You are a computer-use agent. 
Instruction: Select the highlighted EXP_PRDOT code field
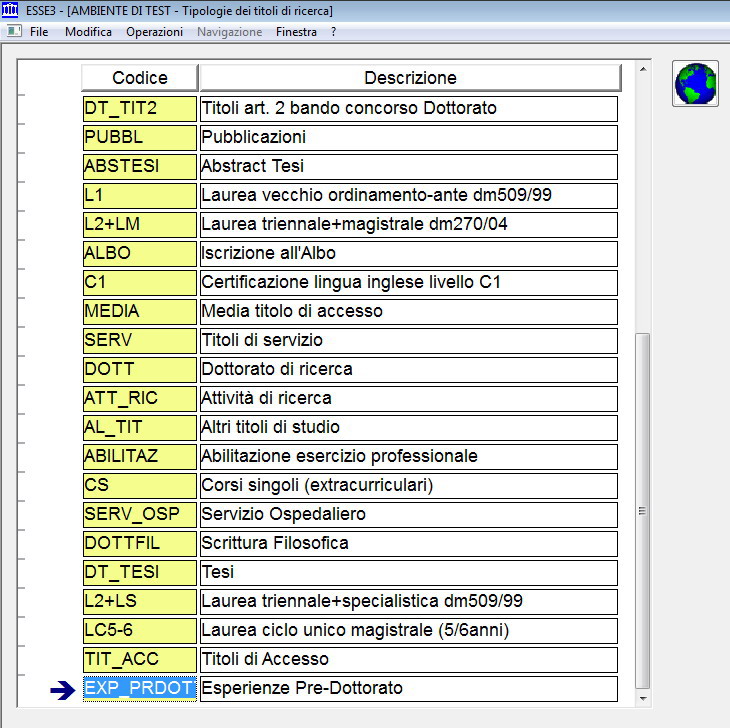[140, 688]
